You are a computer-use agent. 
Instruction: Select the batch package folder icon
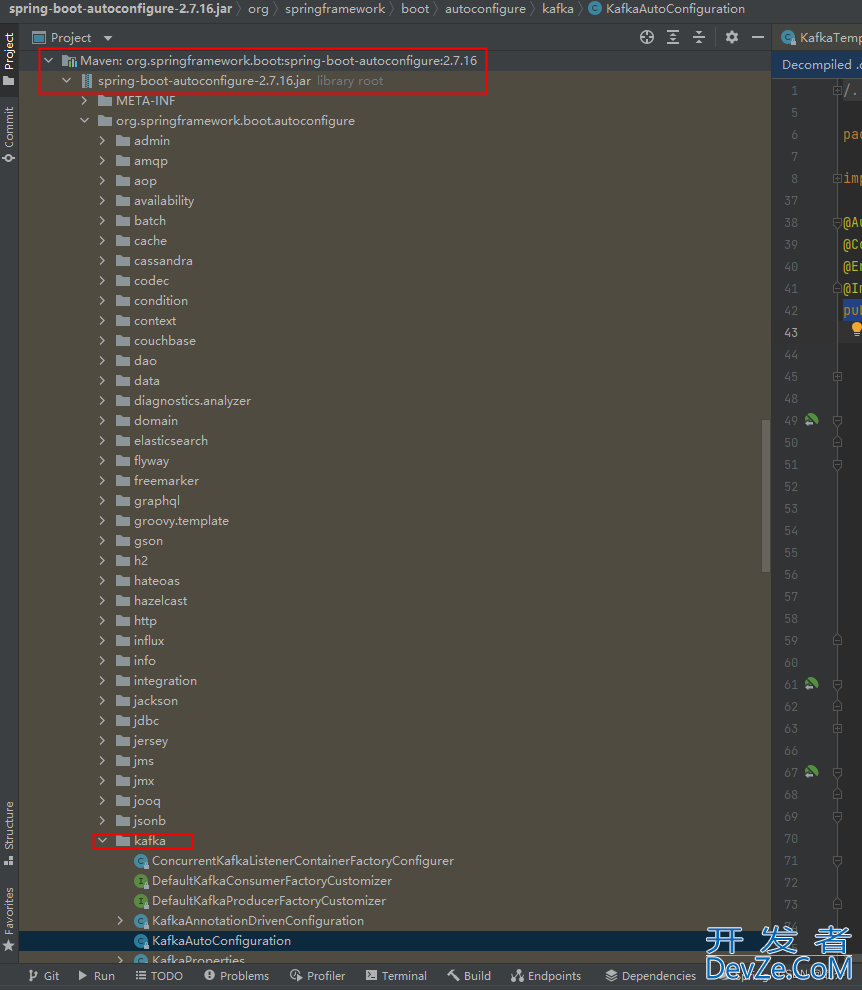tap(123, 220)
